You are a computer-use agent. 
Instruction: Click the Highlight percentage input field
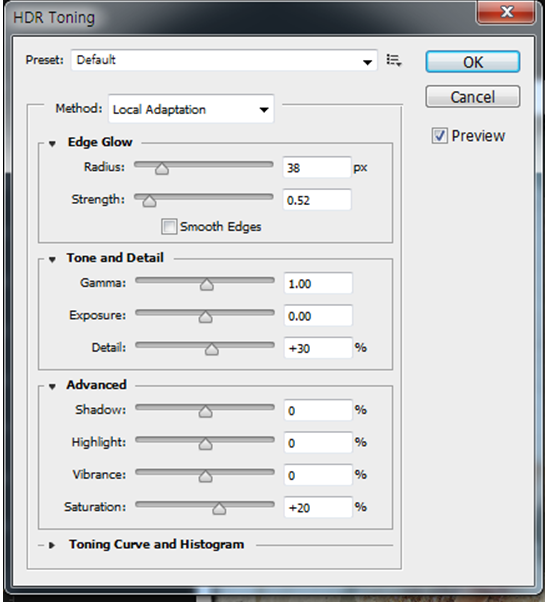point(318,443)
